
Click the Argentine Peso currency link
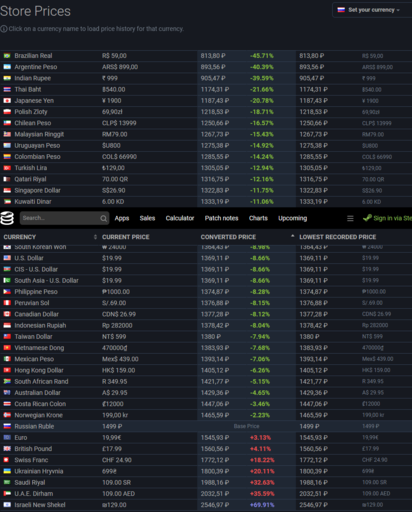(x=36, y=67)
